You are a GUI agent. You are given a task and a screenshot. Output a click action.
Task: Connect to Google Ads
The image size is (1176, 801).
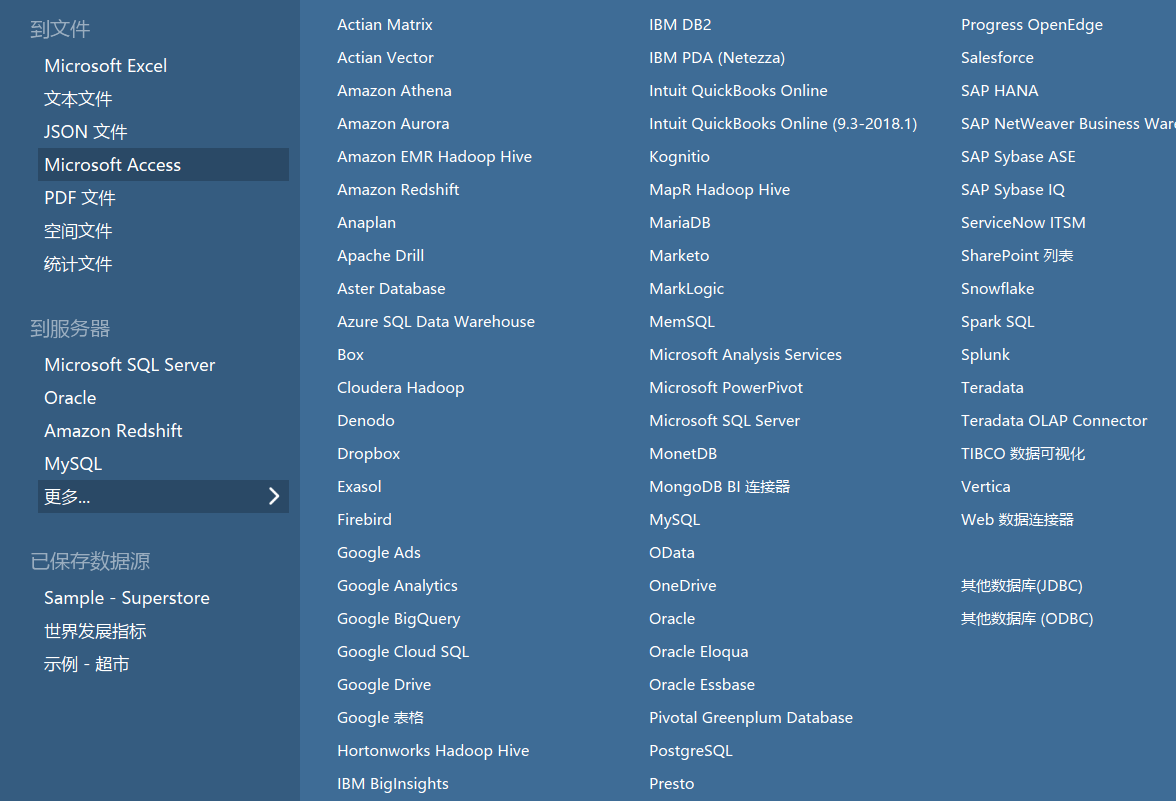pos(379,553)
